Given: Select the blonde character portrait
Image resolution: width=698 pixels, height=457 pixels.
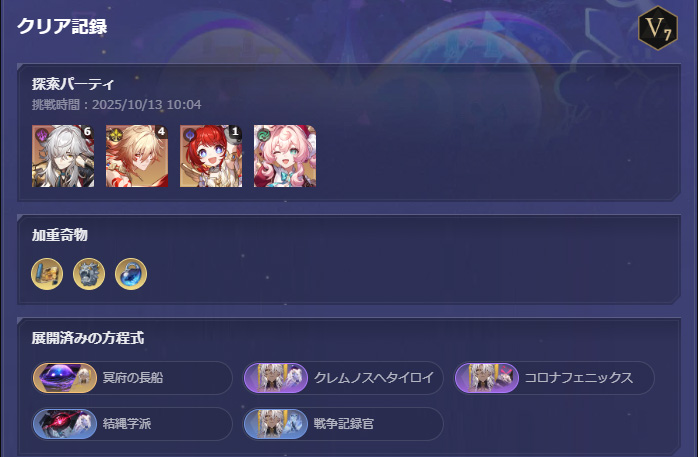Looking at the screenshot, I should coord(137,156).
